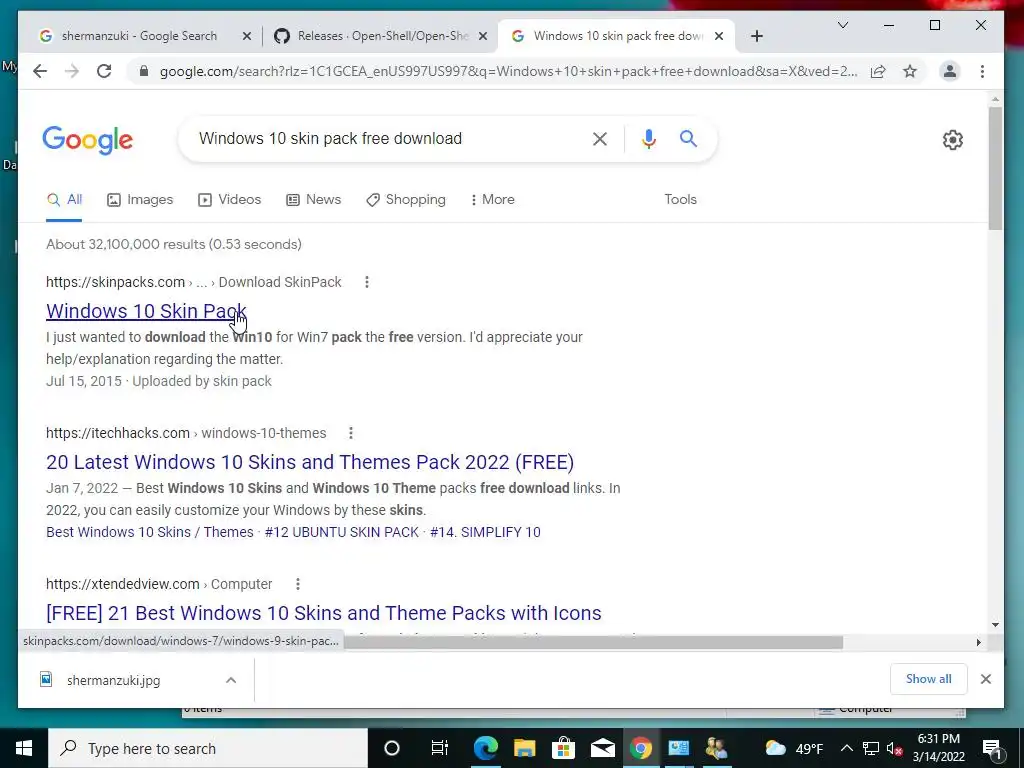Viewport: 1024px width, 768px height.
Task: Open 21 Best Windows 10 Skins result
Action: click(x=324, y=613)
